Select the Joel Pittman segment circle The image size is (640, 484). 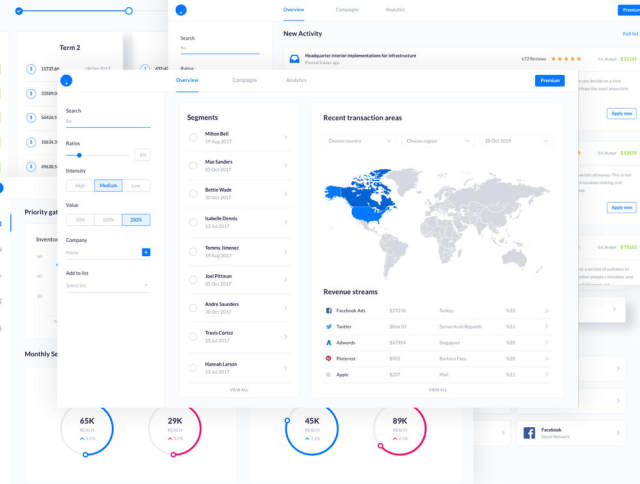point(193,280)
